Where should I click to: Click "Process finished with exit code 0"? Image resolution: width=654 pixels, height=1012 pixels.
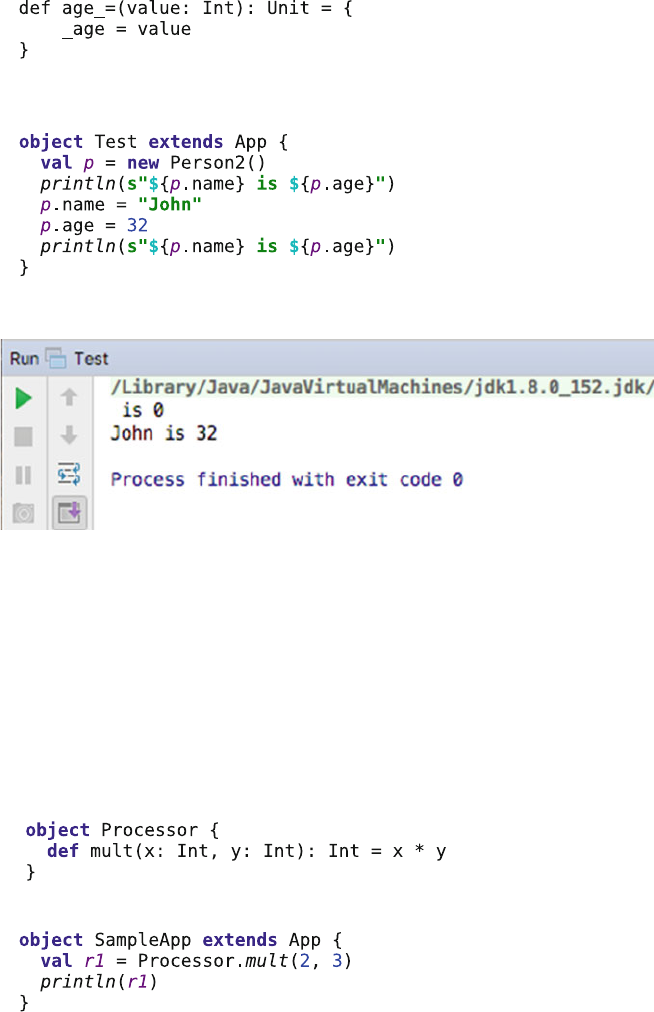pyautogui.click(x=287, y=480)
